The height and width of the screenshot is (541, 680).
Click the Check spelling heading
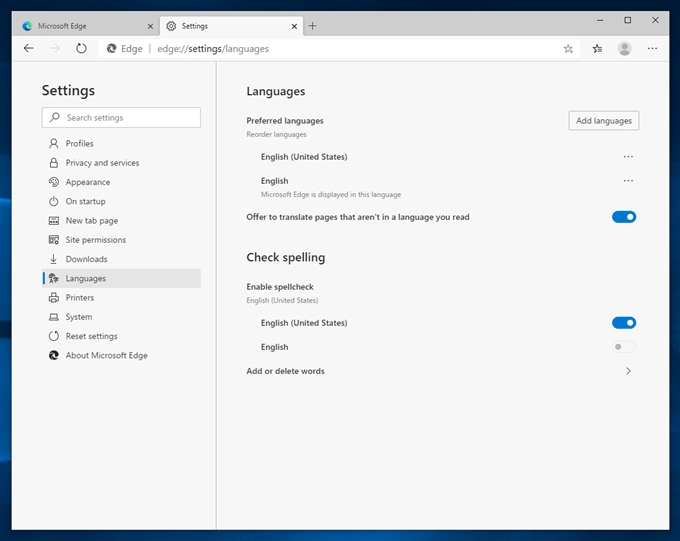point(285,257)
